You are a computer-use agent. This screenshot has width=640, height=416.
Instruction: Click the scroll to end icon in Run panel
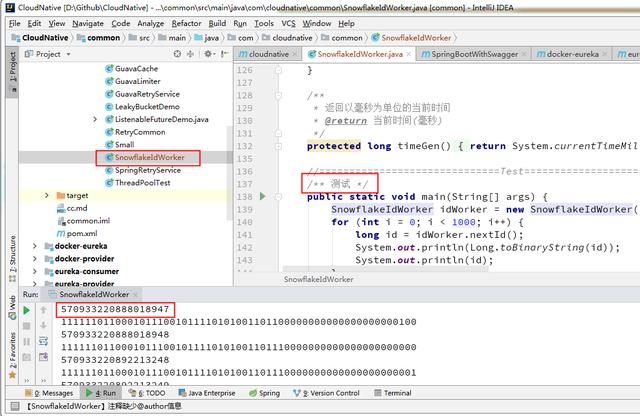coord(43,357)
